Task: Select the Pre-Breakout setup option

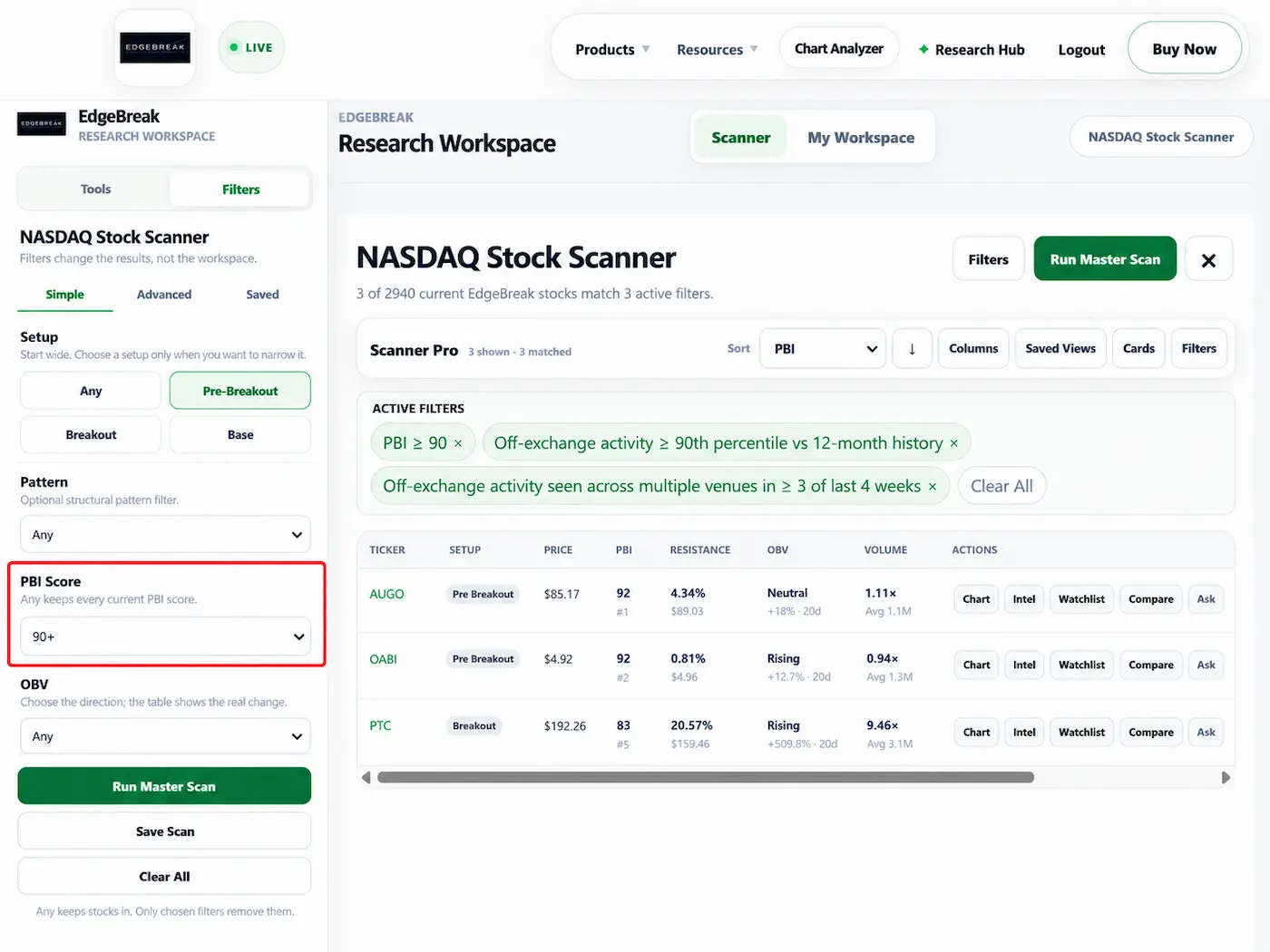Action: (240, 391)
